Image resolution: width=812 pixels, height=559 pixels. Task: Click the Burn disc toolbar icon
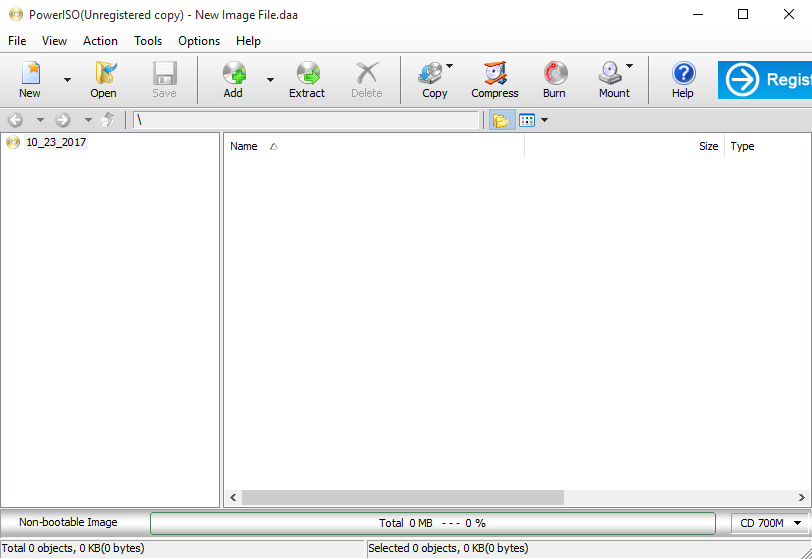coord(555,74)
